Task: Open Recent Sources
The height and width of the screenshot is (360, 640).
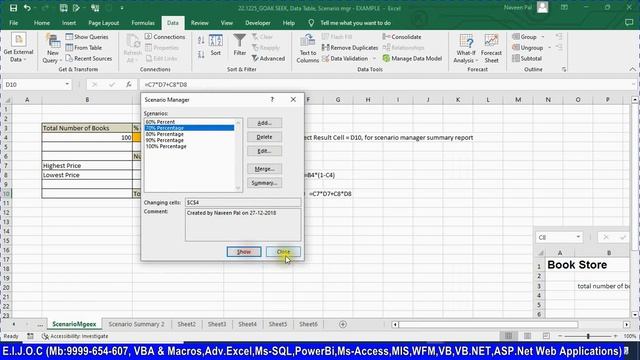Action: pyautogui.click(x=89, y=58)
